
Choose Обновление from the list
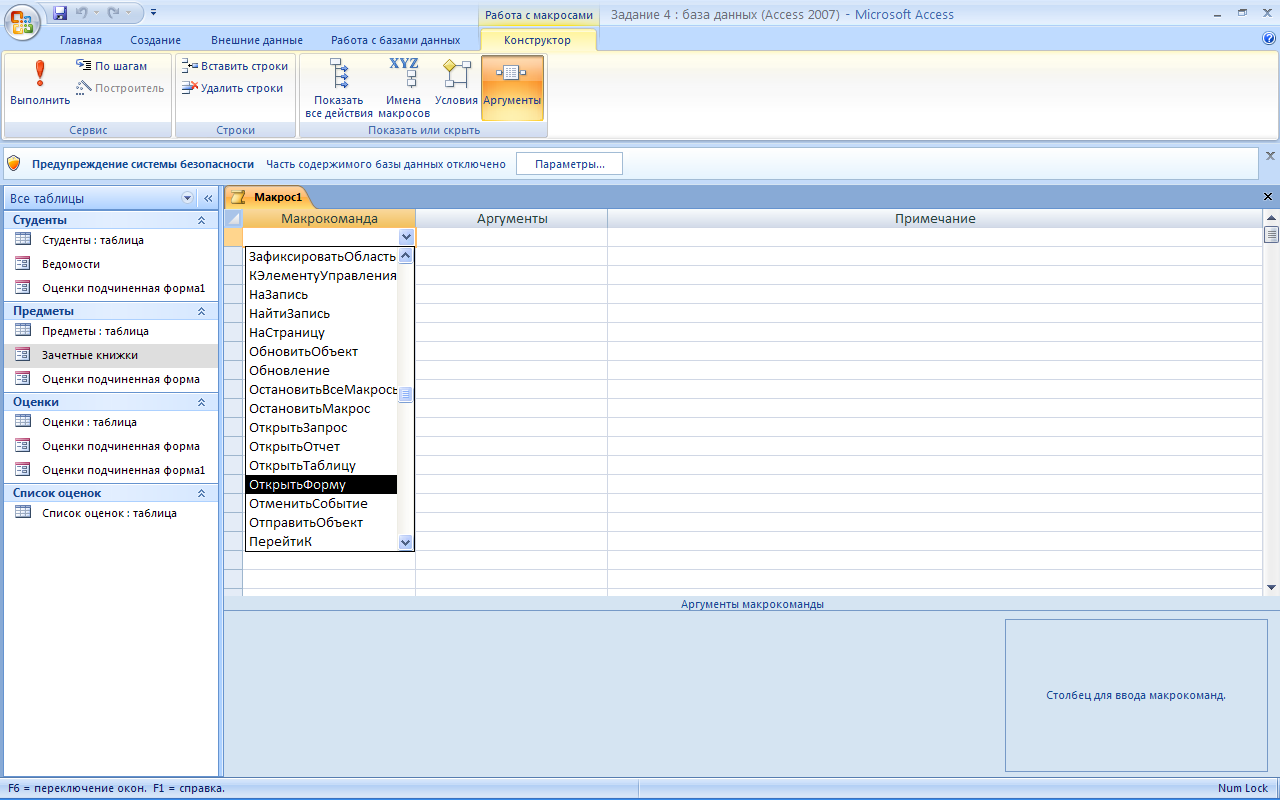coord(321,371)
